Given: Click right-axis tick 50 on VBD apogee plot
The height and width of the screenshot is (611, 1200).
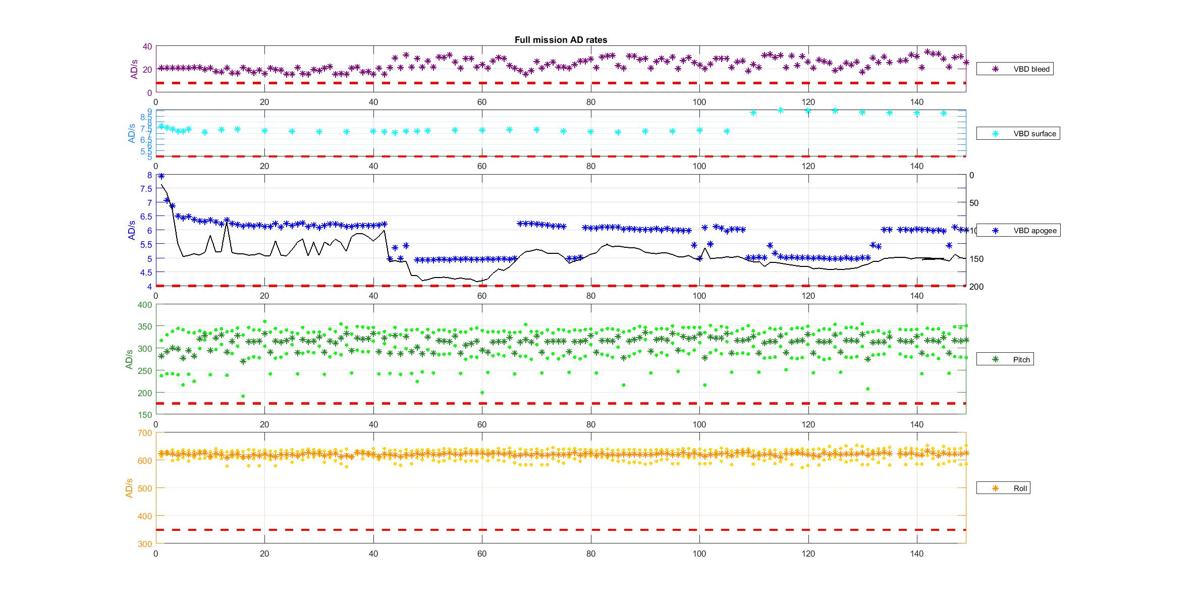Looking at the screenshot, I should pos(975,203).
